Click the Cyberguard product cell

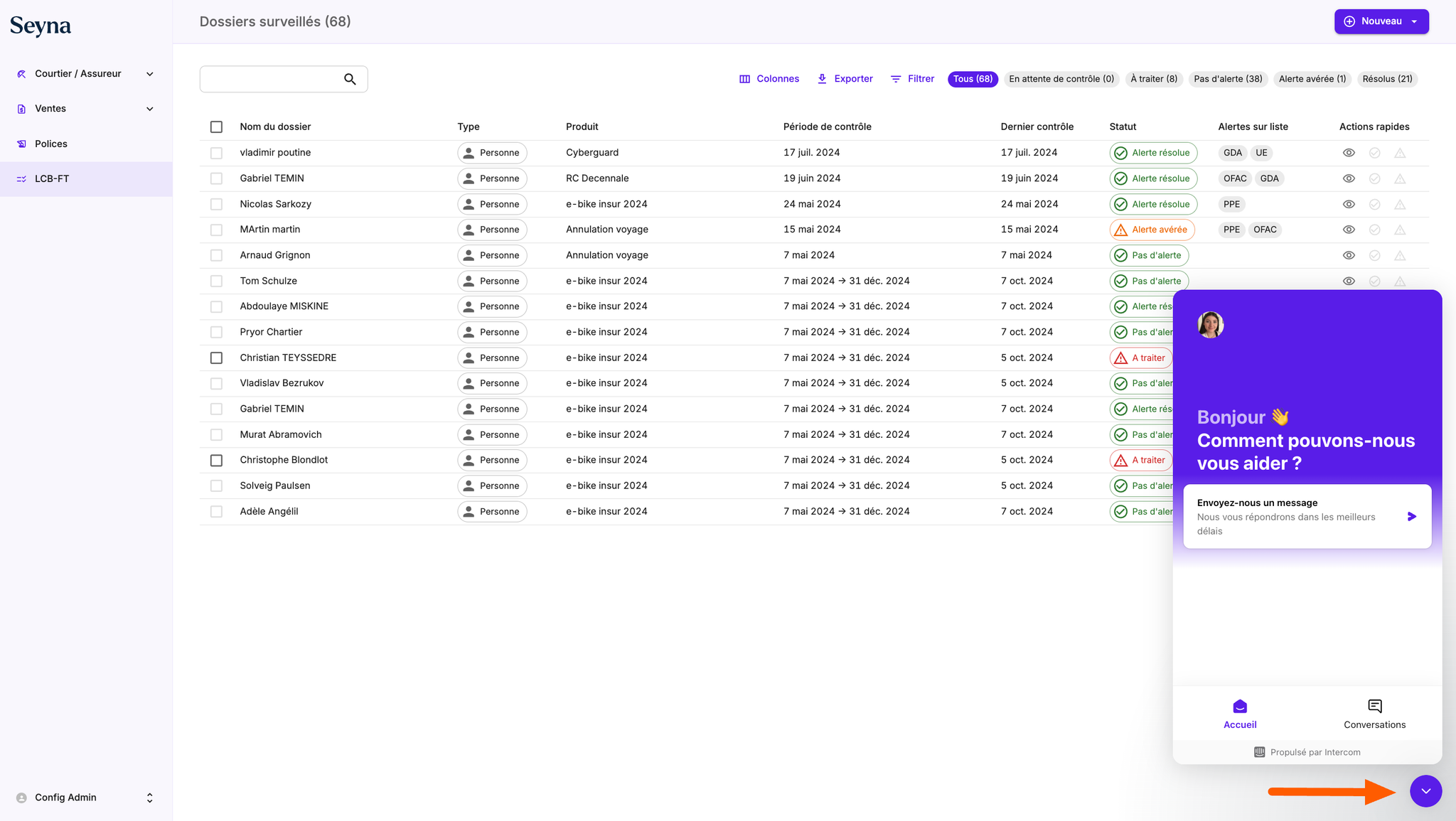[592, 153]
